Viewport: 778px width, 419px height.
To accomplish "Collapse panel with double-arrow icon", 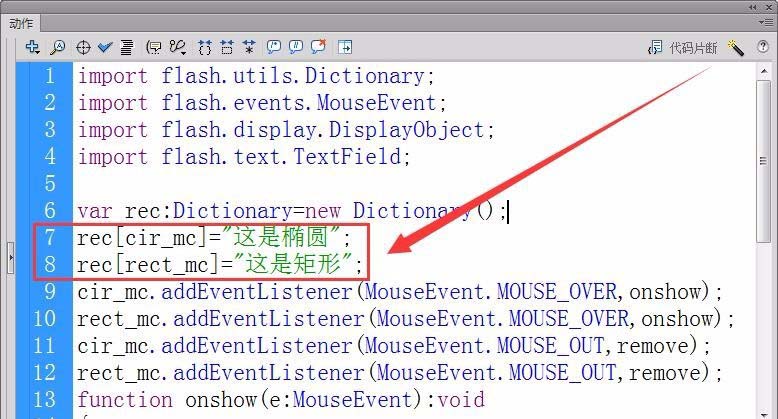I will (752, 7).
